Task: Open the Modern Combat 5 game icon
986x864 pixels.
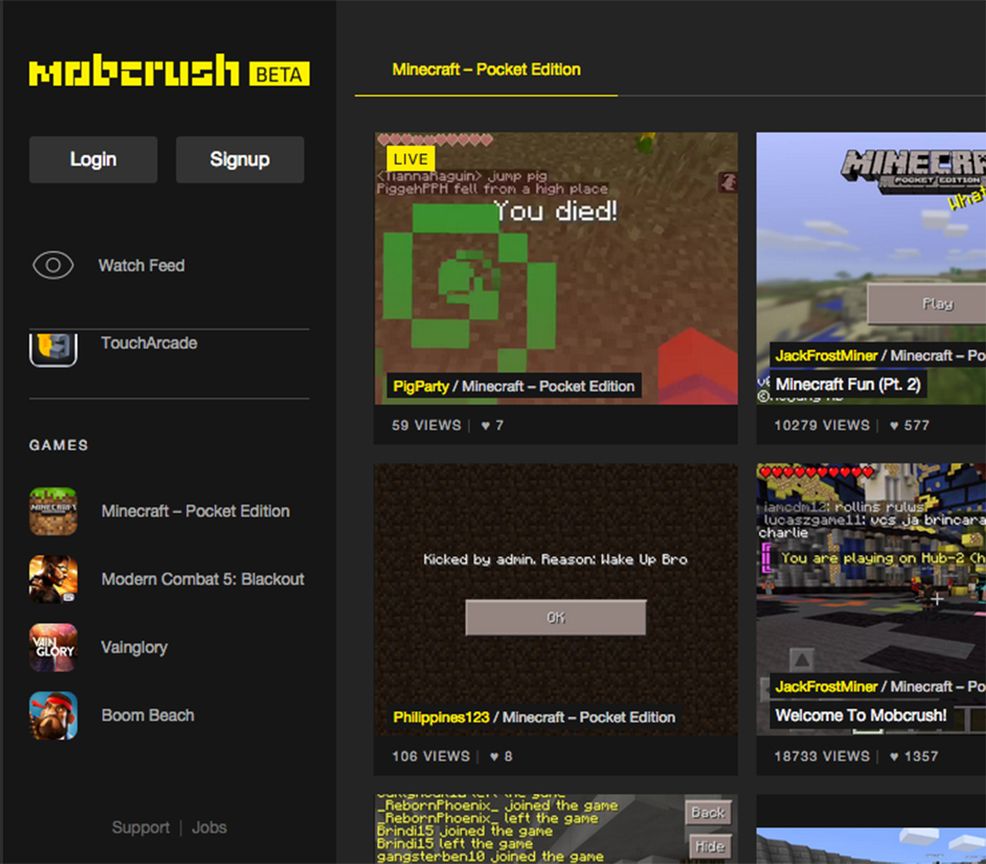Action: [53, 579]
